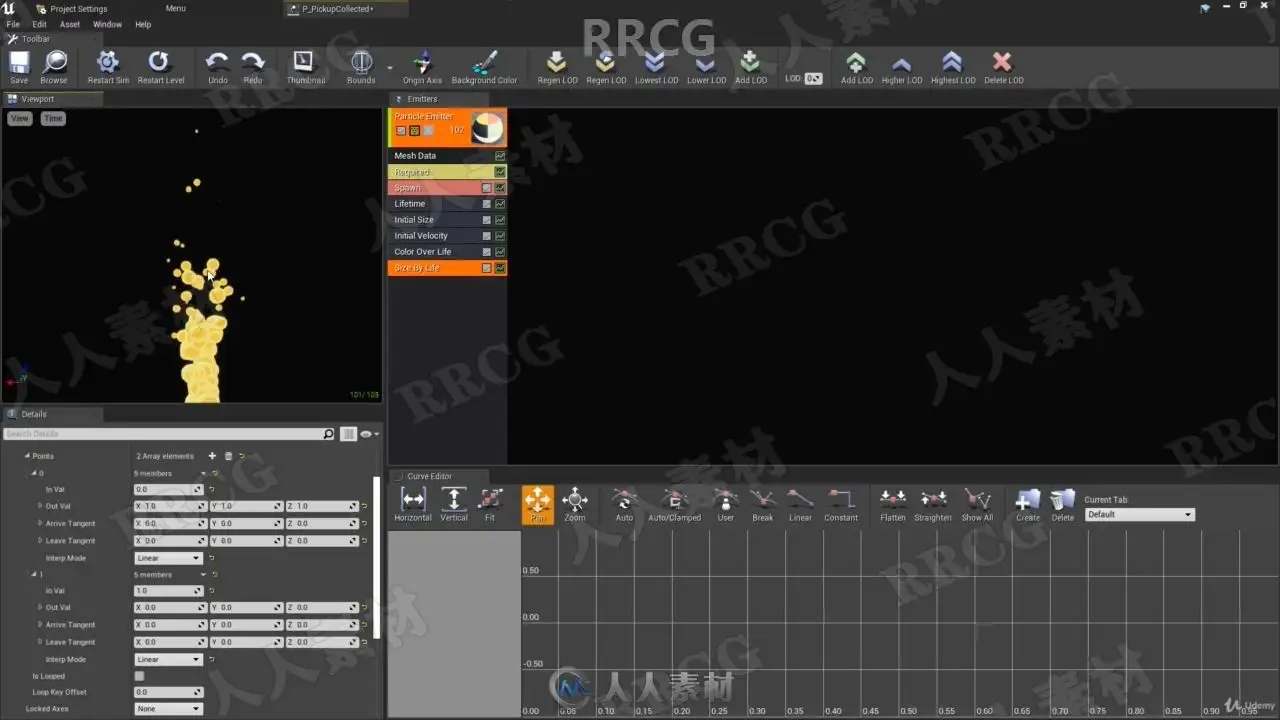Image resolution: width=1280 pixels, height=720 pixels.
Task: Activate Pan mode in Curve Editor
Action: coord(538,505)
